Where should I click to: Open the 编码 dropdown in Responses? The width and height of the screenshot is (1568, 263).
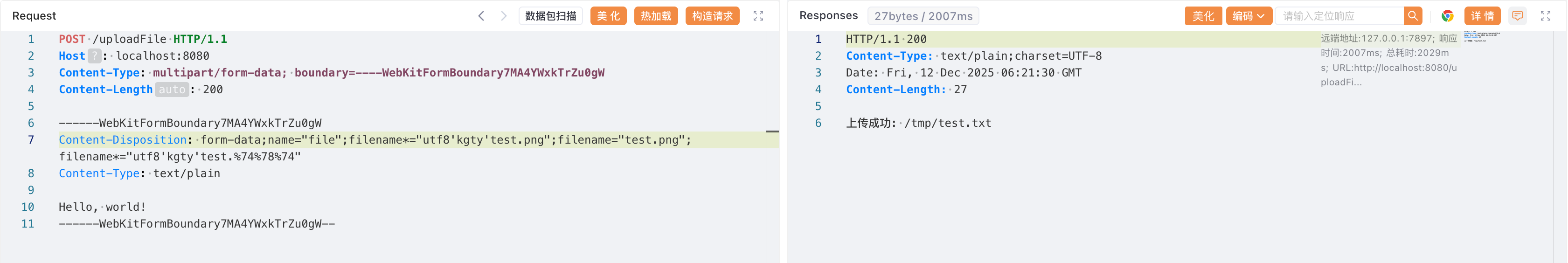click(1249, 16)
